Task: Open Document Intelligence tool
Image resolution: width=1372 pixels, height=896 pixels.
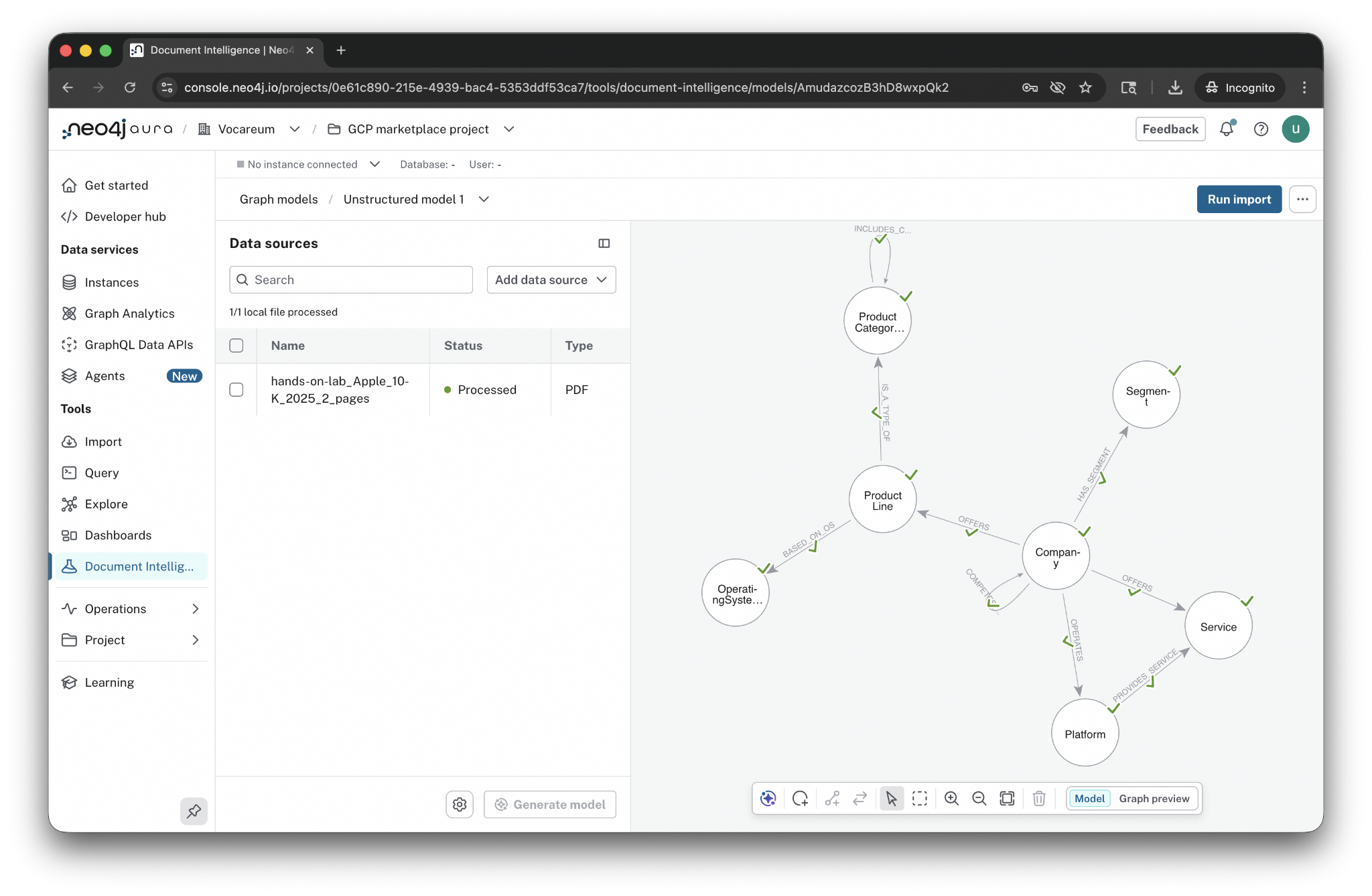Action: tap(131, 566)
